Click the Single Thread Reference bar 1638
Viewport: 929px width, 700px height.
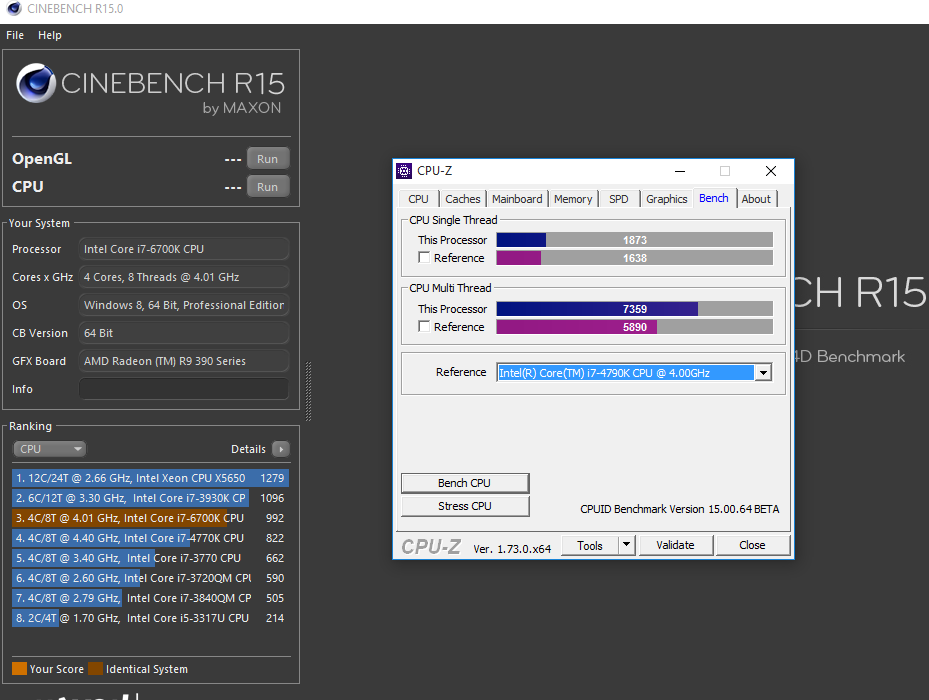pyautogui.click(x=635, y=258)
